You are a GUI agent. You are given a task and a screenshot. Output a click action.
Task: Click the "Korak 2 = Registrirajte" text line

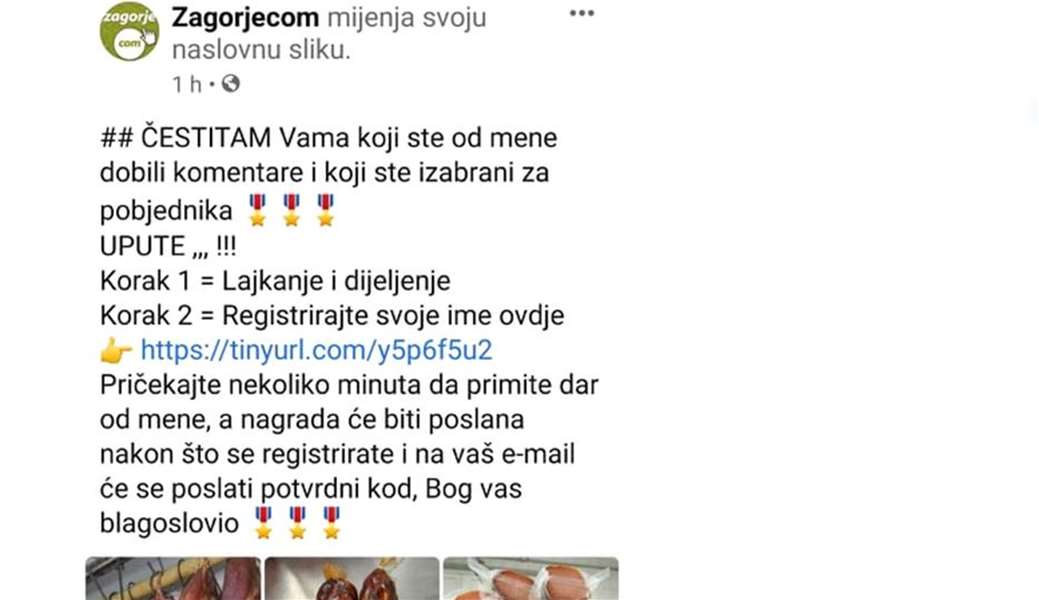[332, 316]
